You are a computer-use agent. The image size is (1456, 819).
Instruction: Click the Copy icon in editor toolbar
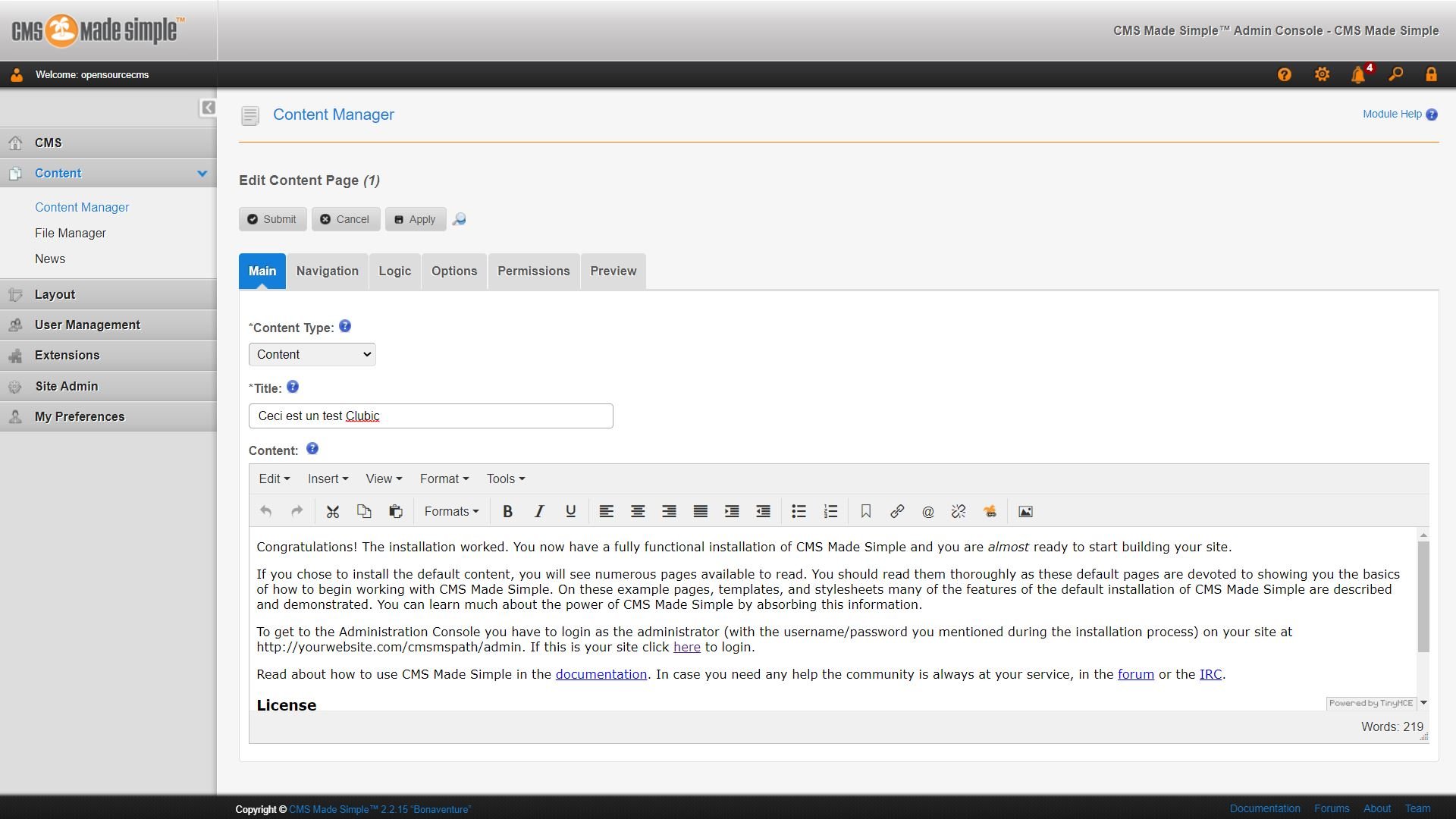tap(364, 512)
